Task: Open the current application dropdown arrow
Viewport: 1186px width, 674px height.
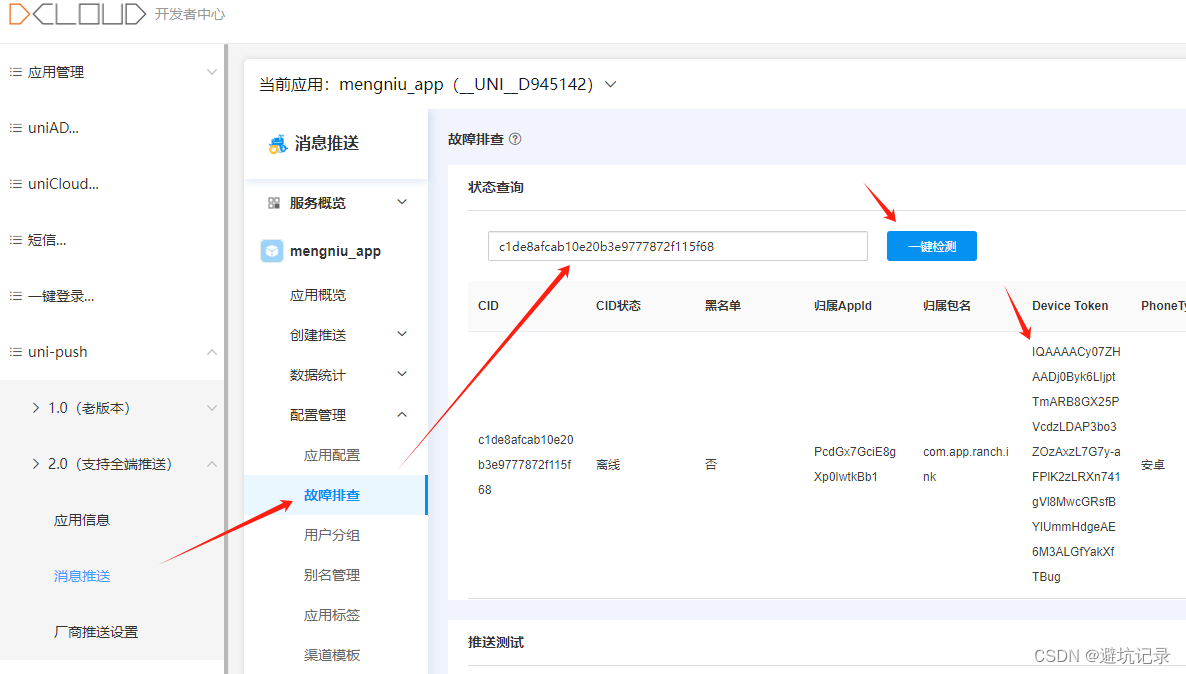Action: tap(610, 85)
